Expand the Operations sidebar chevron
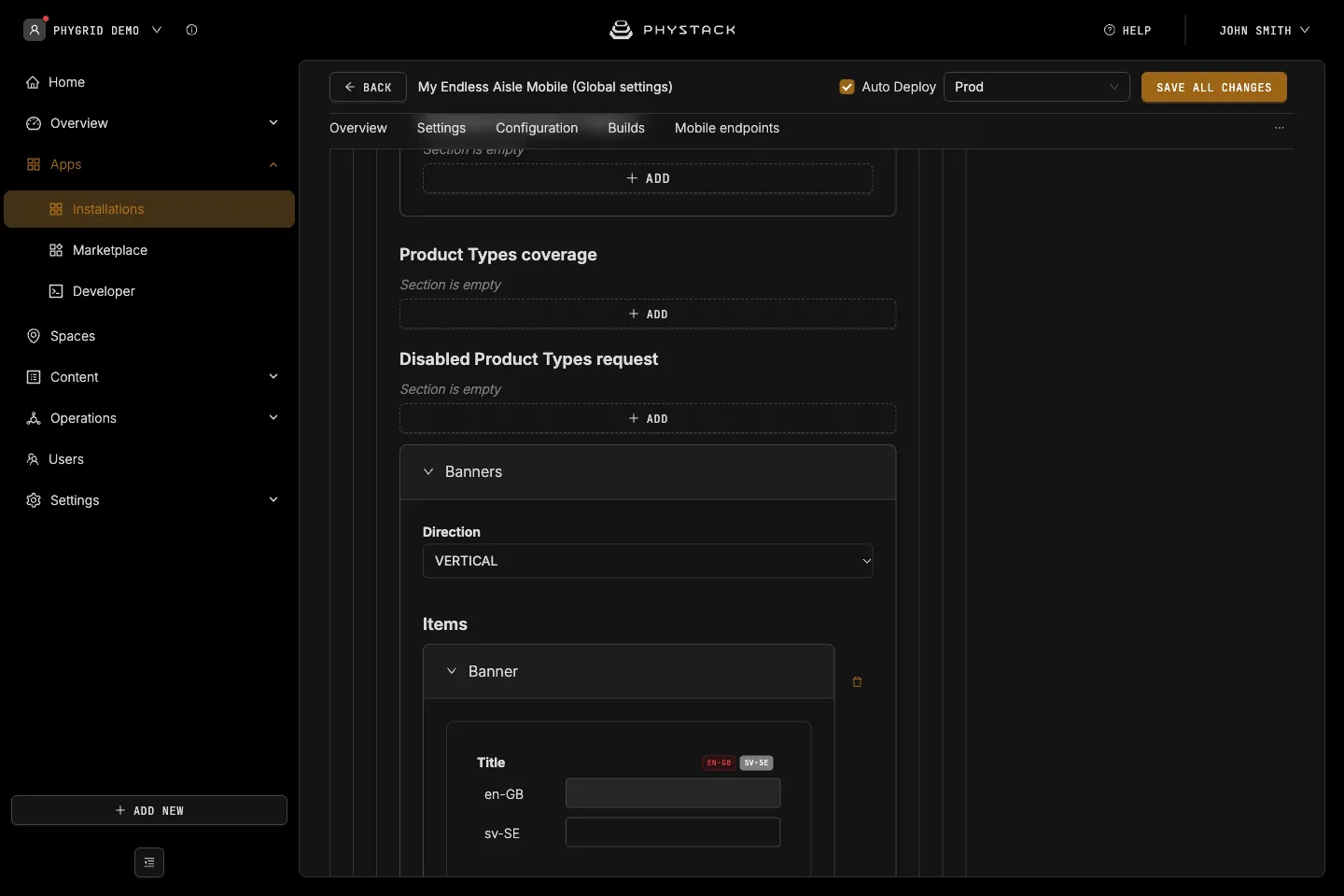 click(273, 418)
